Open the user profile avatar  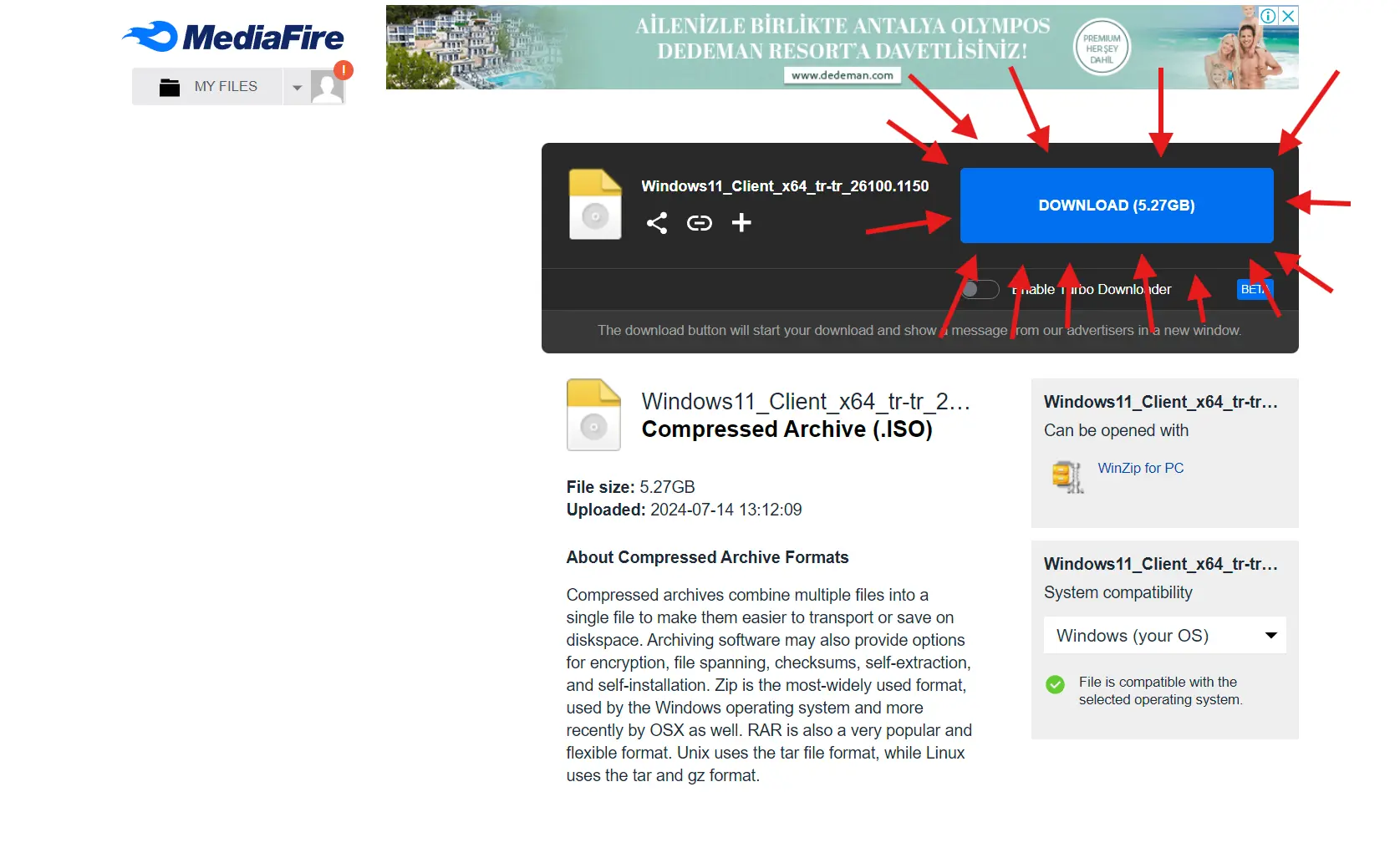click(327, 87)
